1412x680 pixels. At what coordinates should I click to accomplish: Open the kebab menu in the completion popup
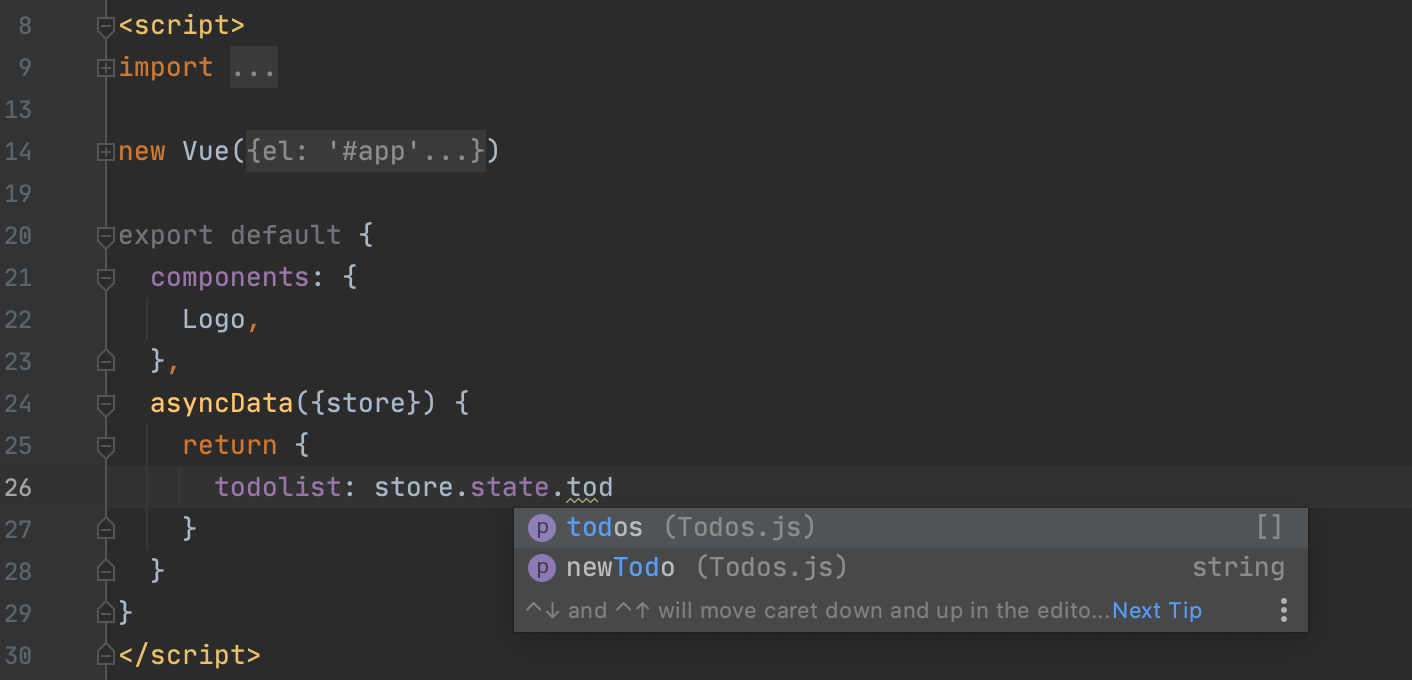pos(1283,609)
